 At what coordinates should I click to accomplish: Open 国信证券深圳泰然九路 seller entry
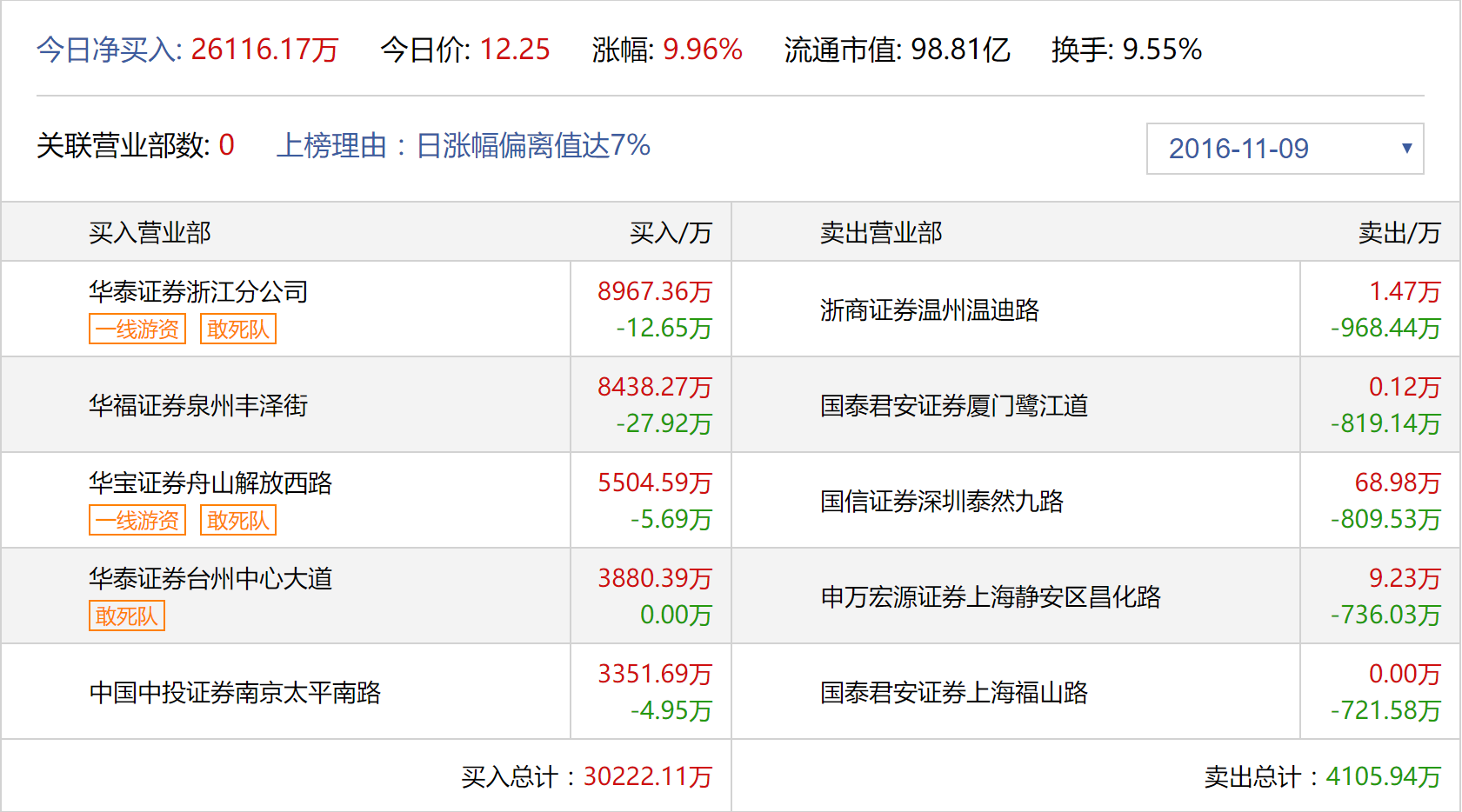(x=942, y=501)
